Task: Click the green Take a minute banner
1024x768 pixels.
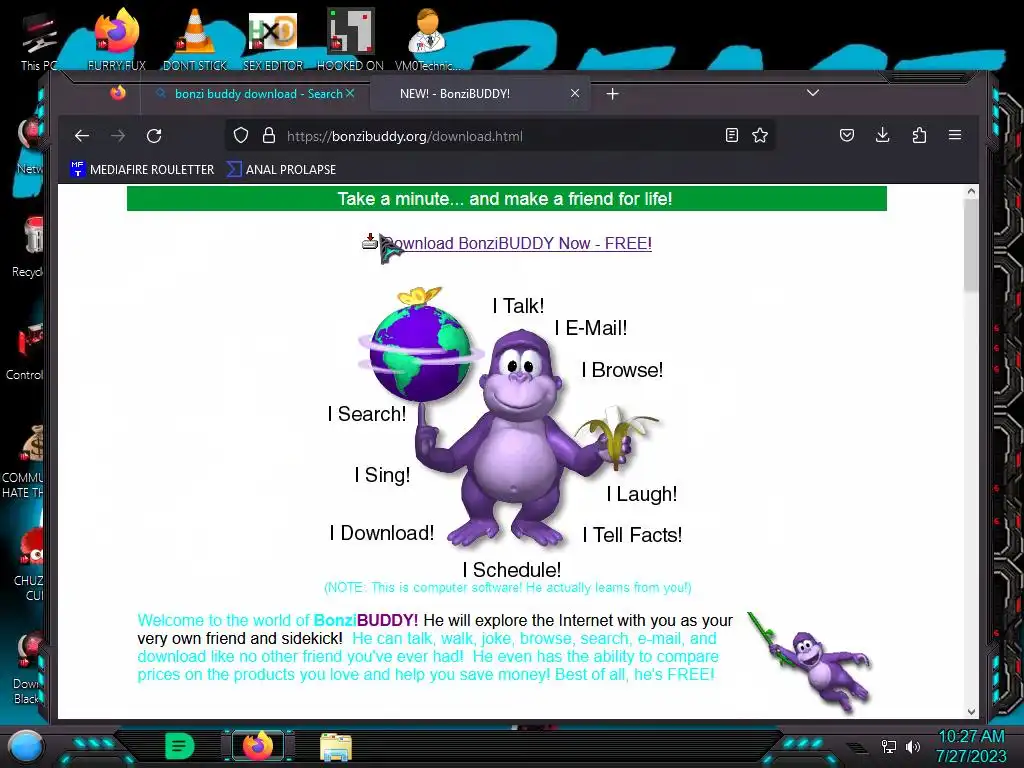Action: coord(507,199)
